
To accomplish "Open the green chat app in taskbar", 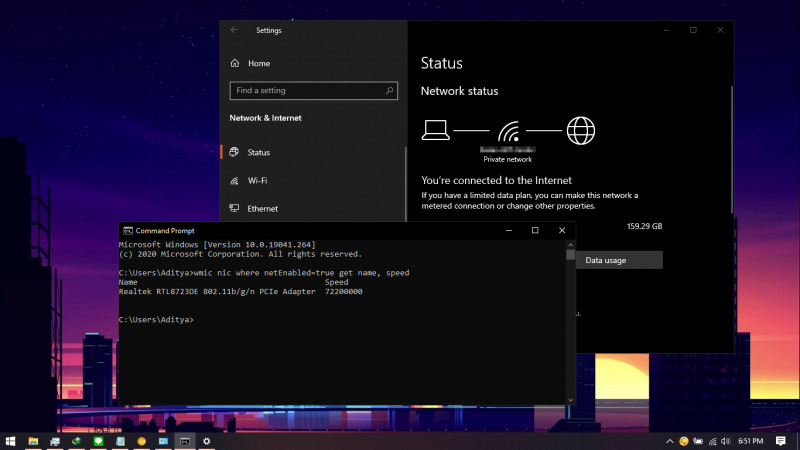I will coord(98,441).
